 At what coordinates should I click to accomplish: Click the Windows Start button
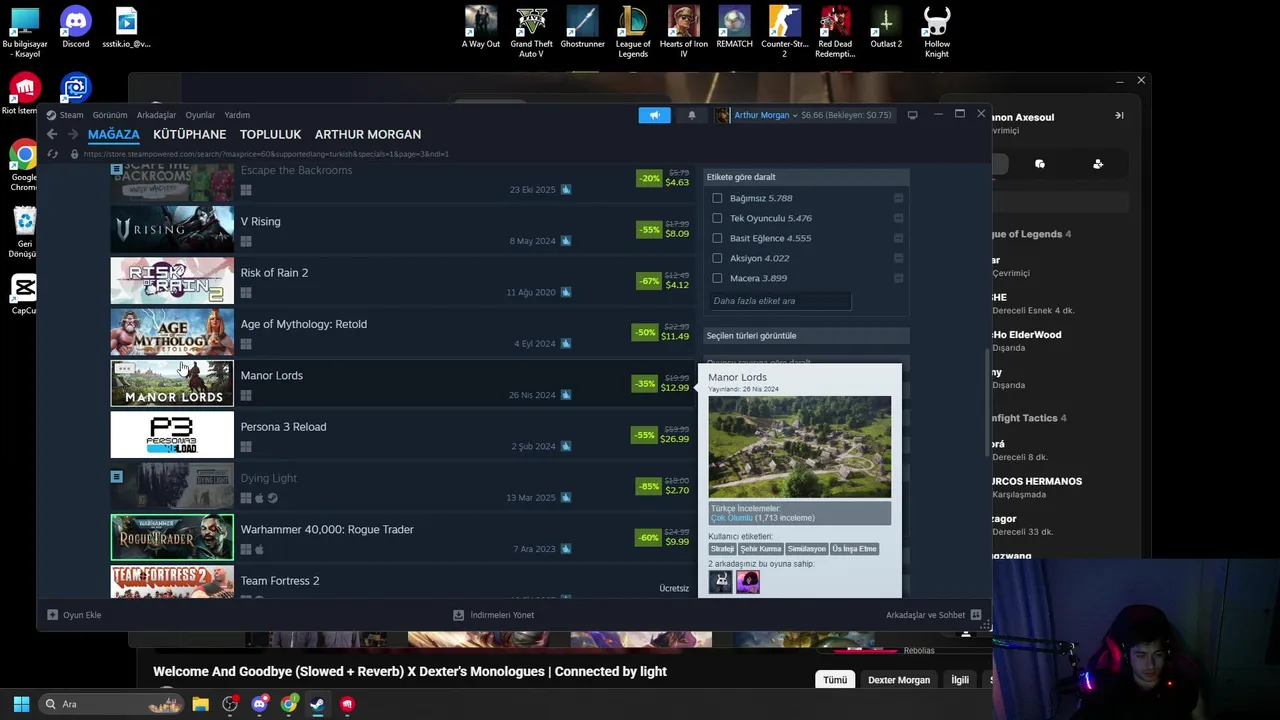click(21, 704)
